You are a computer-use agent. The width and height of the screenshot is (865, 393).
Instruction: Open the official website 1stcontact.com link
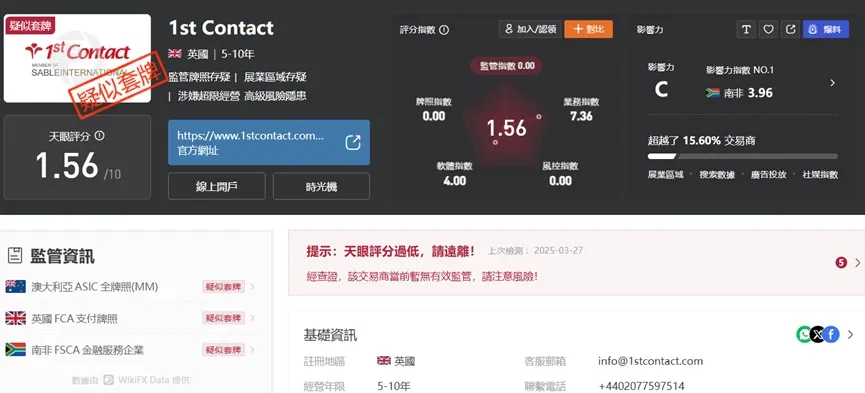pos(269,142)
